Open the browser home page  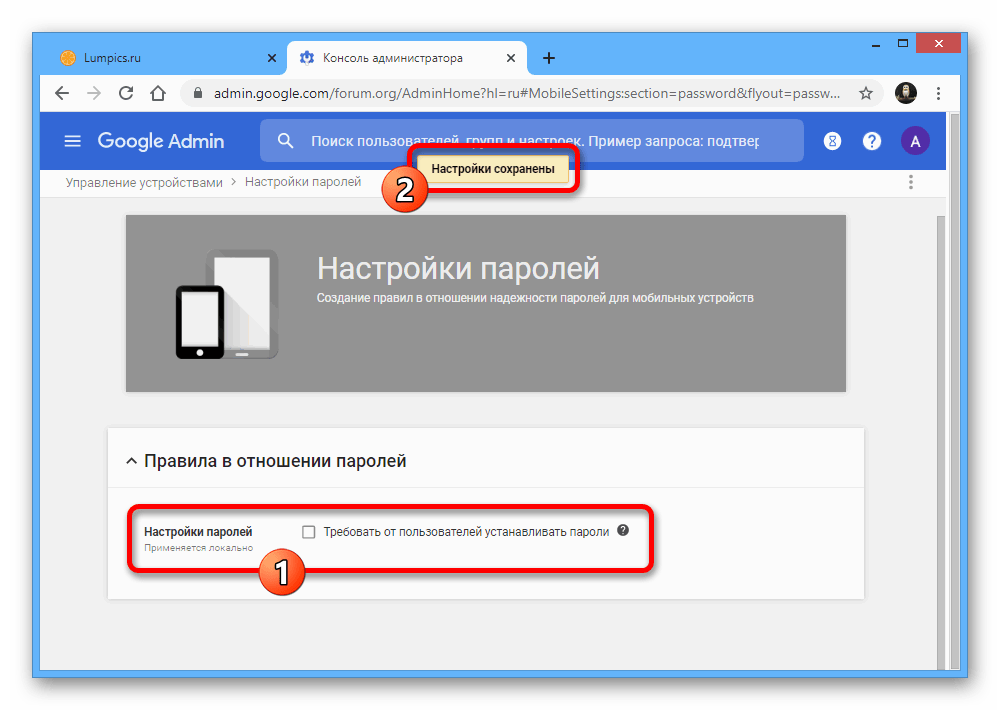(x=158, y=93)
